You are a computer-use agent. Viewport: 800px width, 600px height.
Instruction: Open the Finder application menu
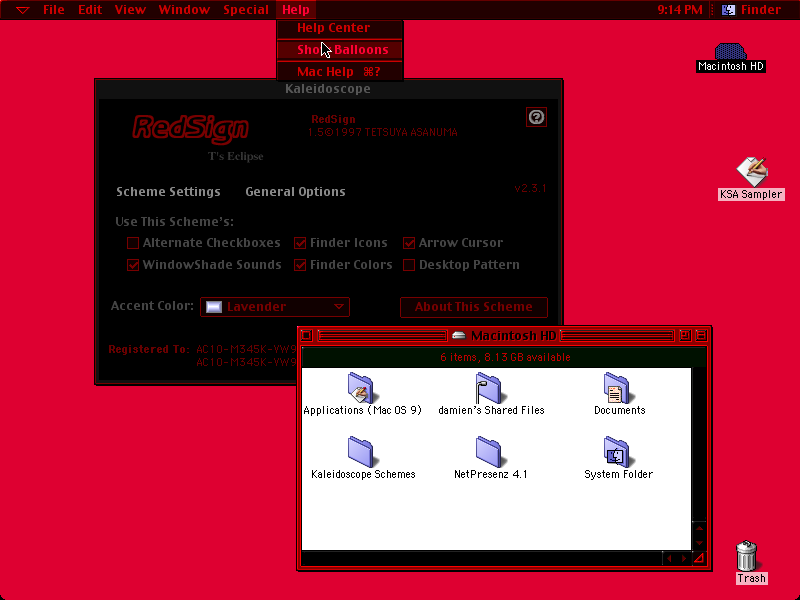pyautogui.click(x=752, y=10)
